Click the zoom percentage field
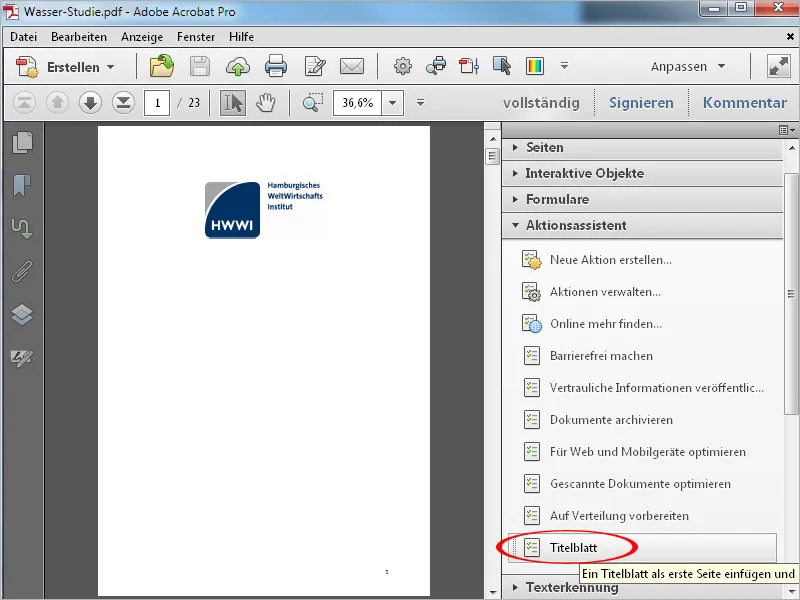Screen dimensions: 800x600 (358, 103)
